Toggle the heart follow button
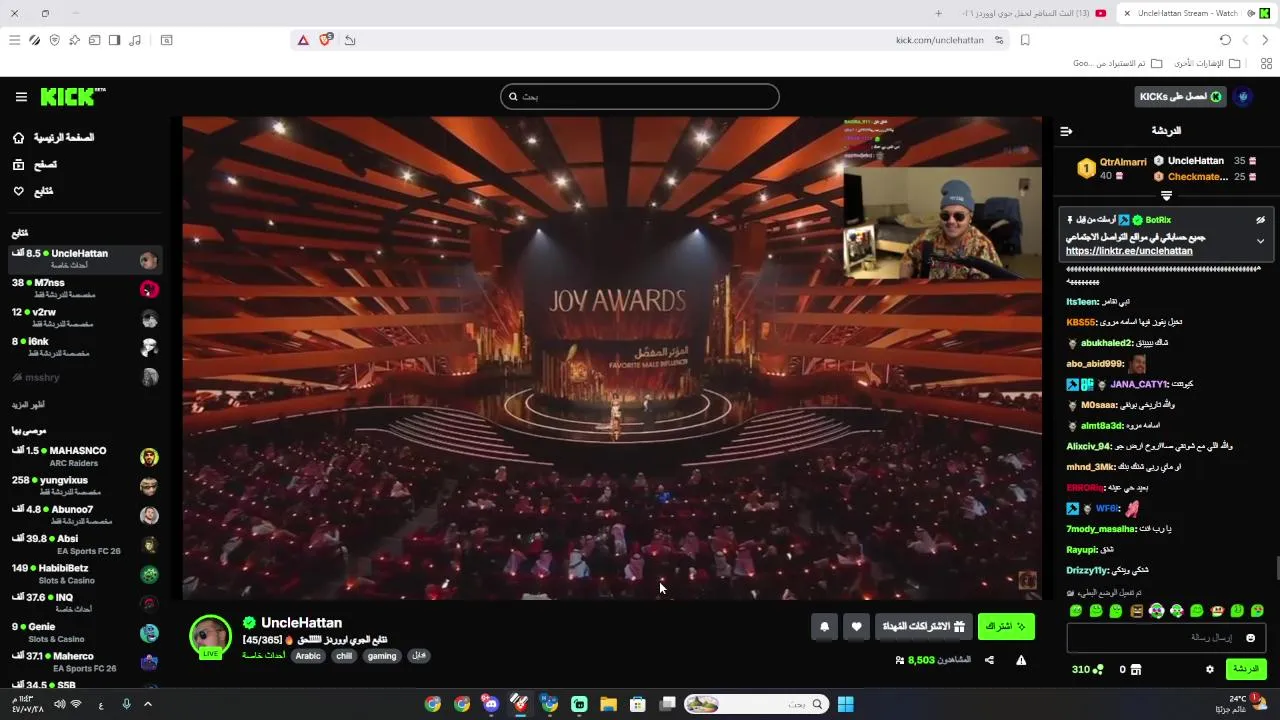This screenshot has width=1280, height=720. [x=856, y=627]
